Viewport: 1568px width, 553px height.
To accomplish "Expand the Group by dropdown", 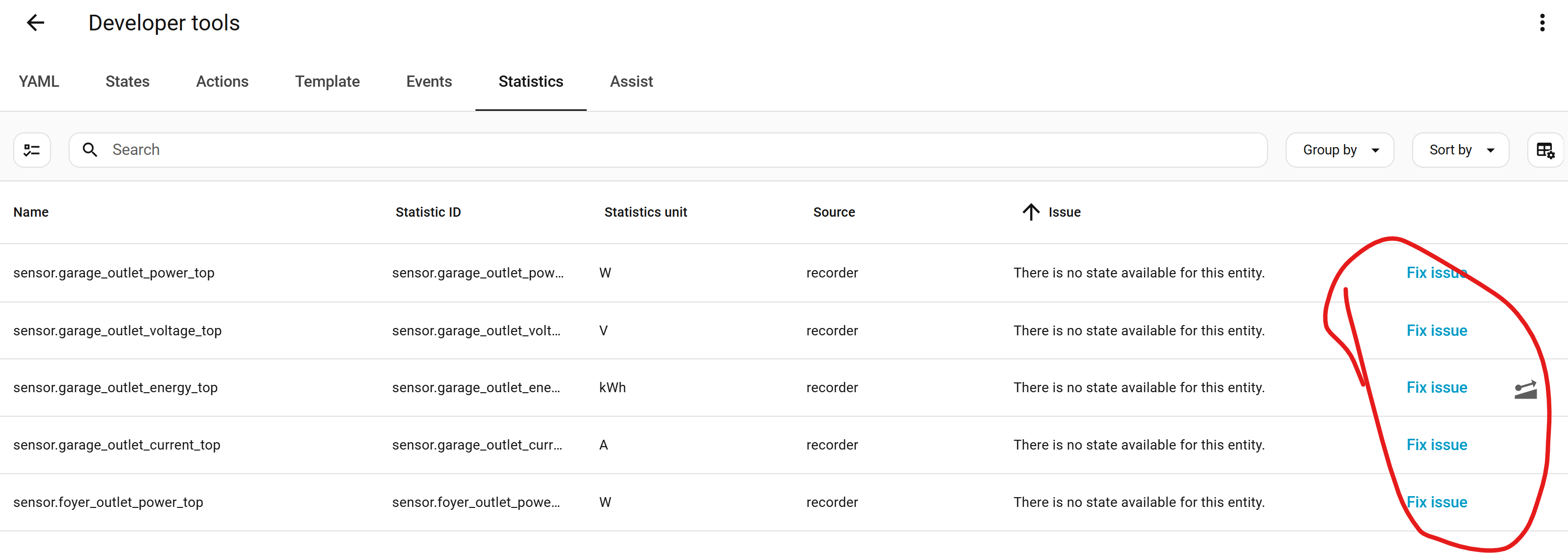I will pyautogui.click(x=1339, y=150).
